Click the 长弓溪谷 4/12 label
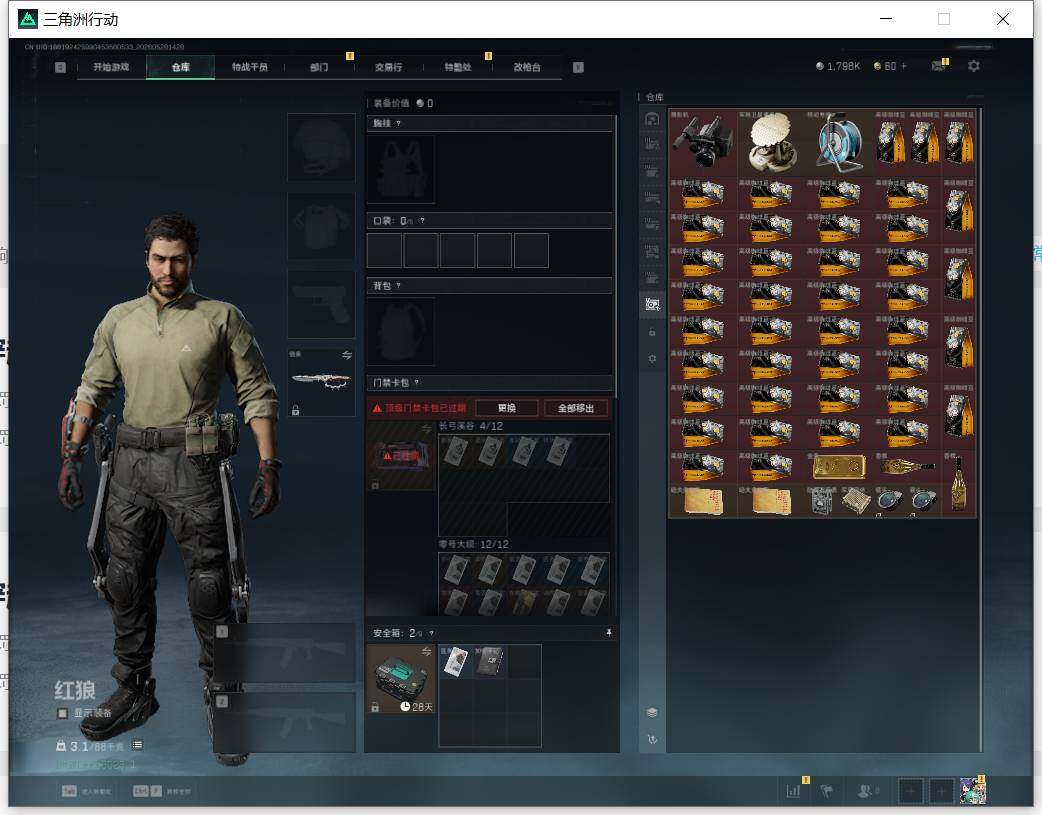Viewport: 1042px width, 815px height. tap(471, 426)
